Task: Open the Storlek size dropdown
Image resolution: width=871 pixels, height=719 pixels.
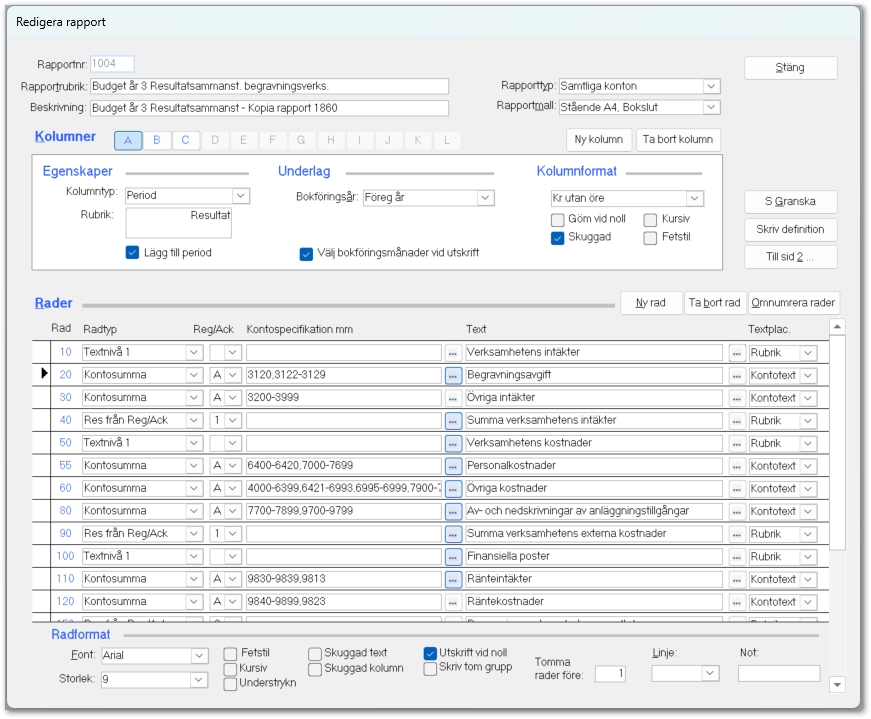Action: tap(199, 680)
